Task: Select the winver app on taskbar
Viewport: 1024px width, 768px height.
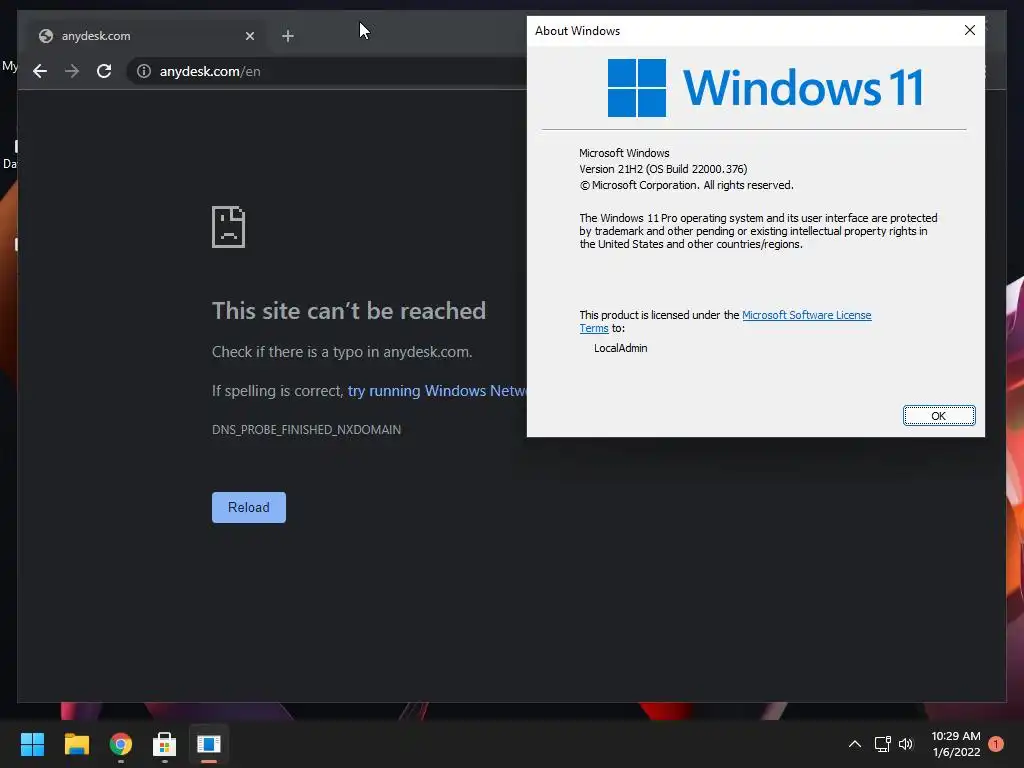Action: click(209, 744)
